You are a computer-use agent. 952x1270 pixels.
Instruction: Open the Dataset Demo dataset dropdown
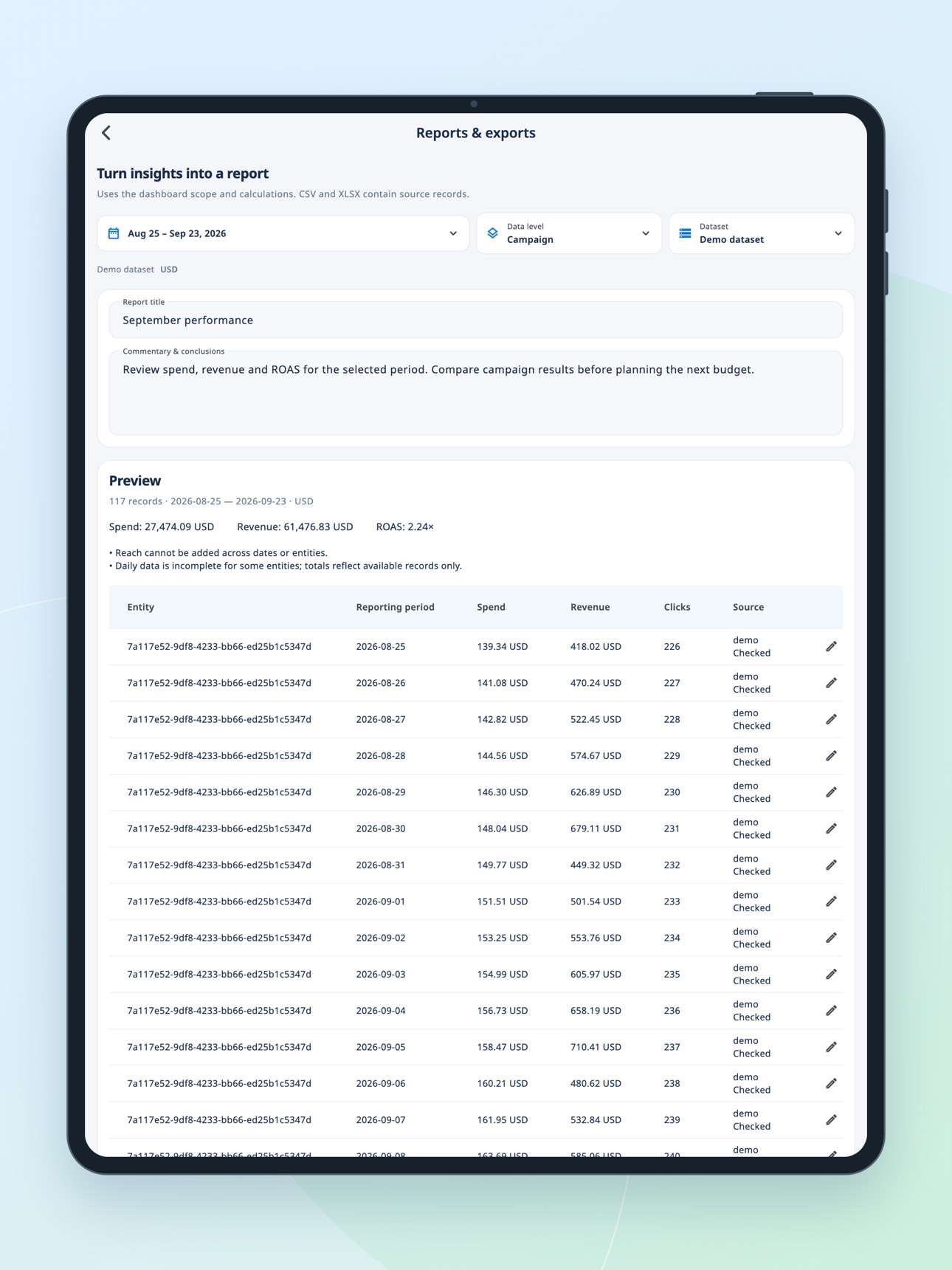coord(762,233)
